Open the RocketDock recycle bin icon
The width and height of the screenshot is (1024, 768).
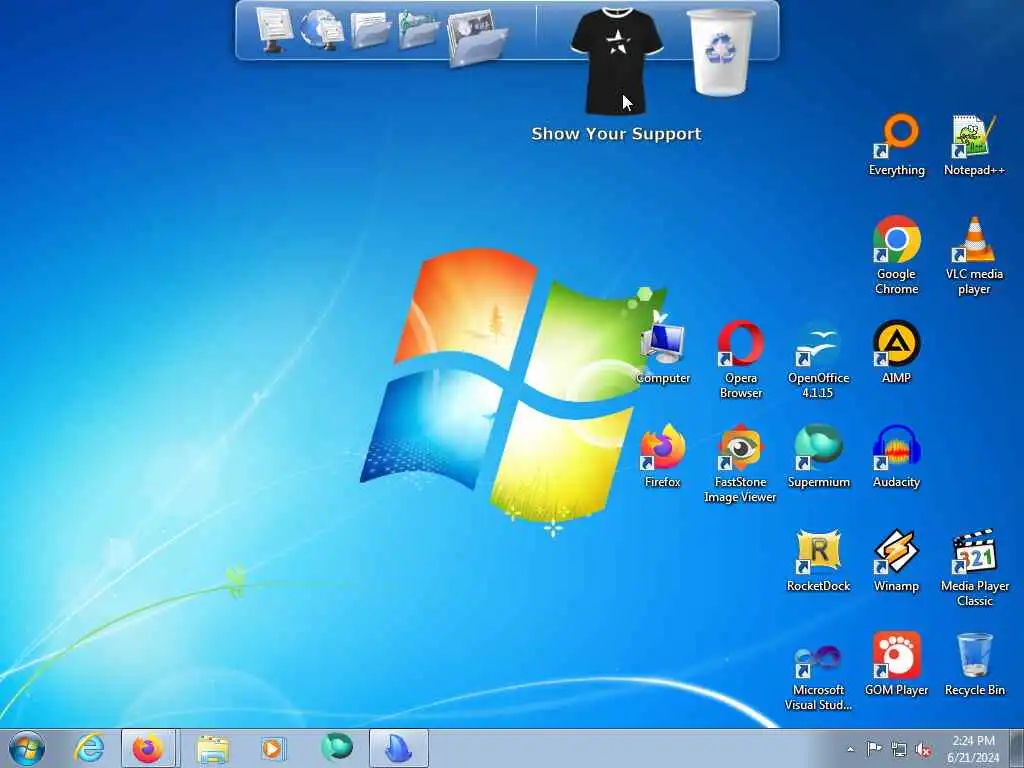[x=720, y=52]
